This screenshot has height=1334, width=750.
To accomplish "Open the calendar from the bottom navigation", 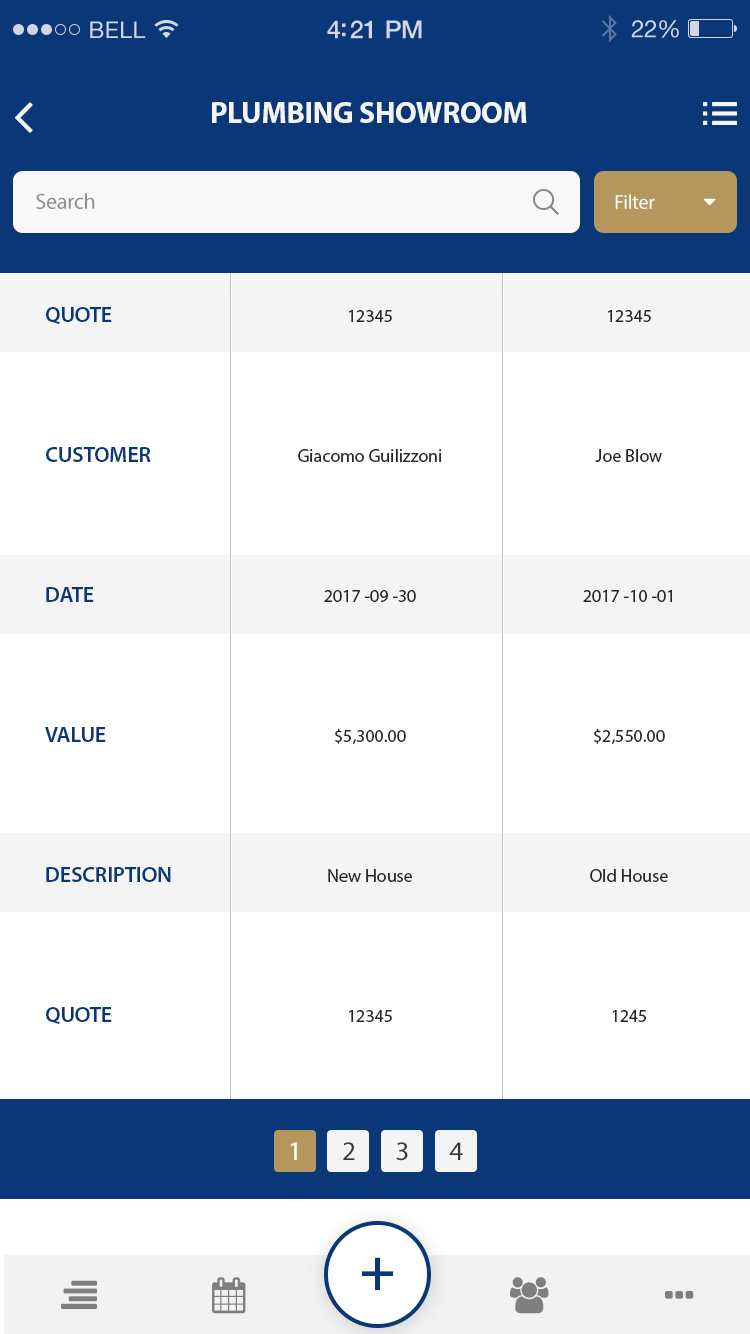I will click(x=228, y=1294).
